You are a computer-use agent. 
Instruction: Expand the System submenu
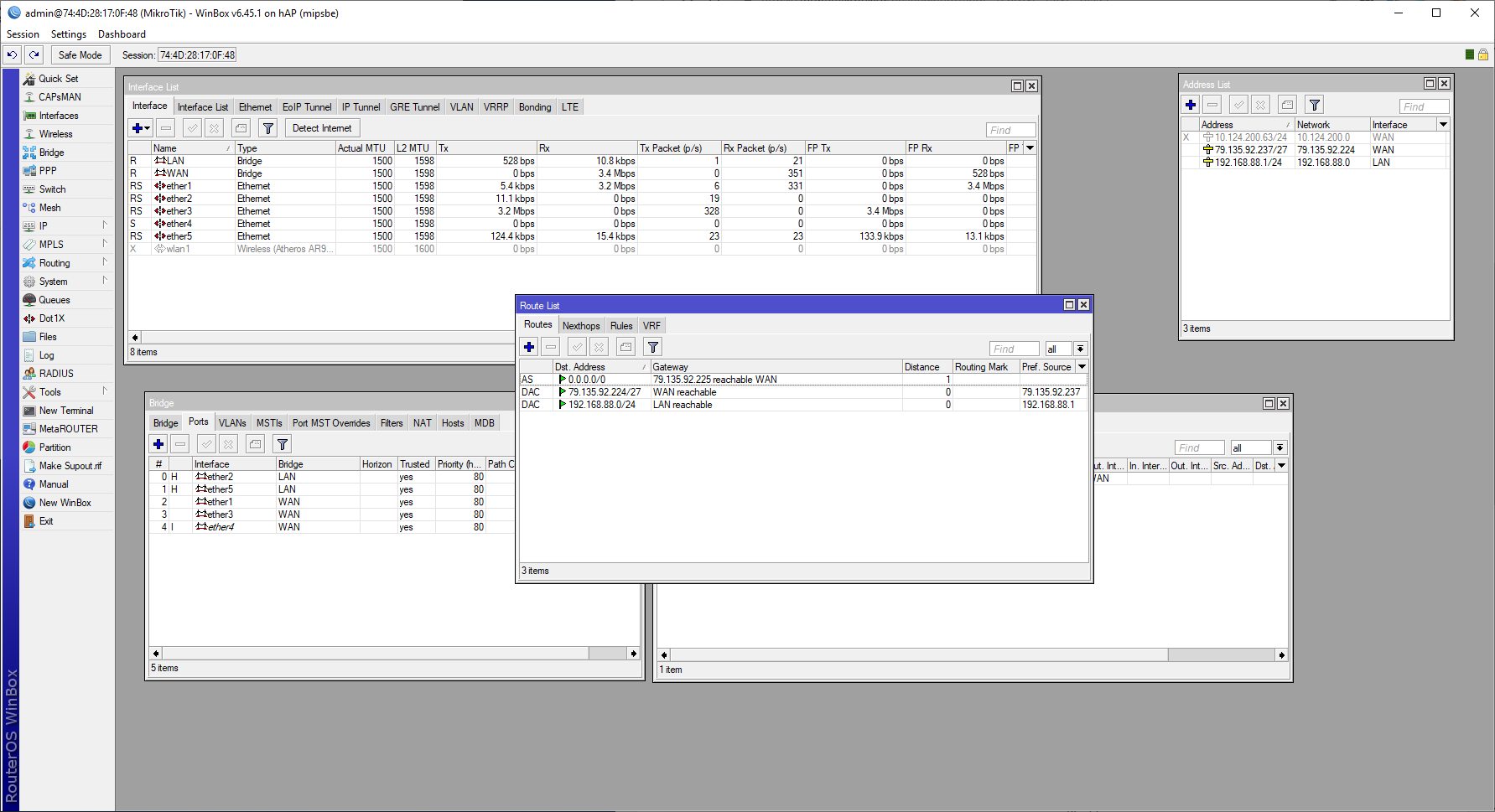click(66, 282)
